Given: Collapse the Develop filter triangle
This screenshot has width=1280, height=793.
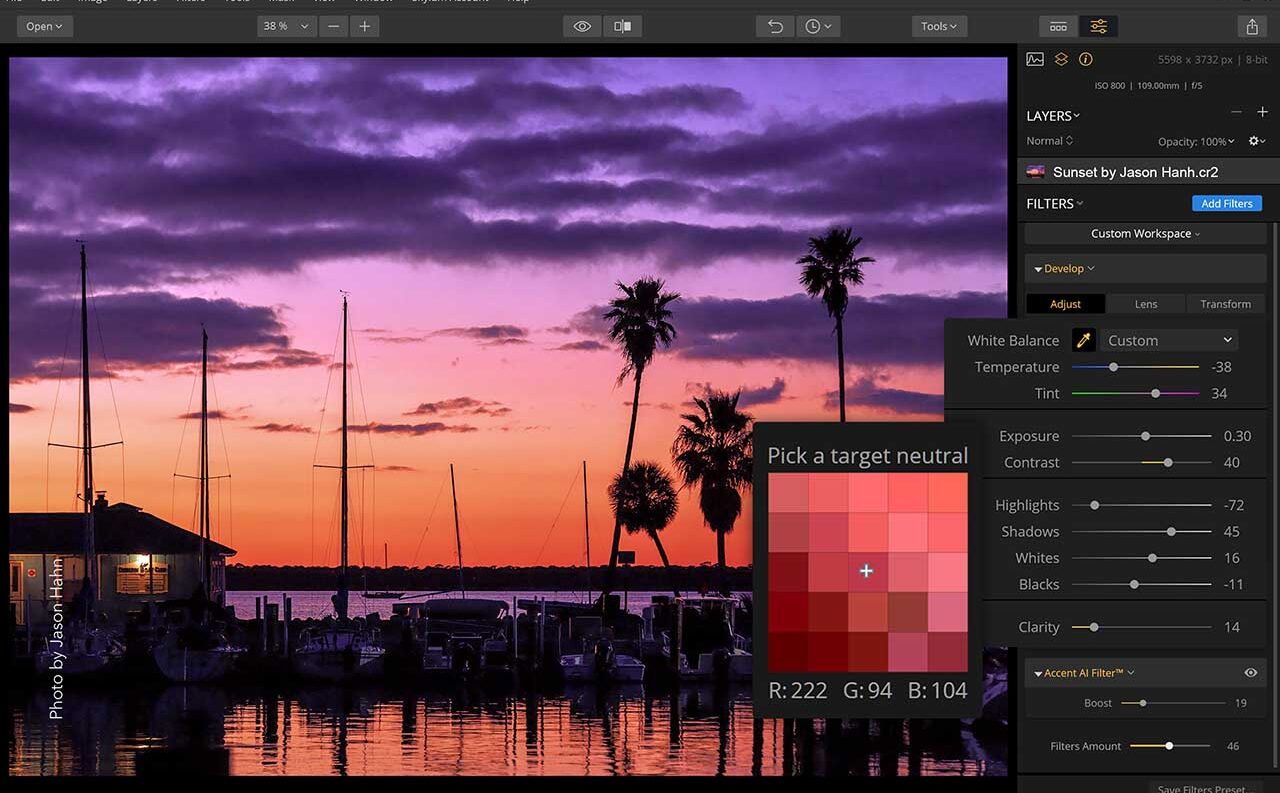Looking at the screenshot, I should coord(1038,269).
